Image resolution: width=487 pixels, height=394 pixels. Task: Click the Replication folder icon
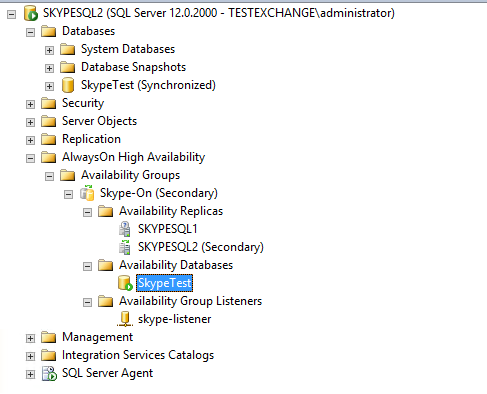[x=49, y=139]
